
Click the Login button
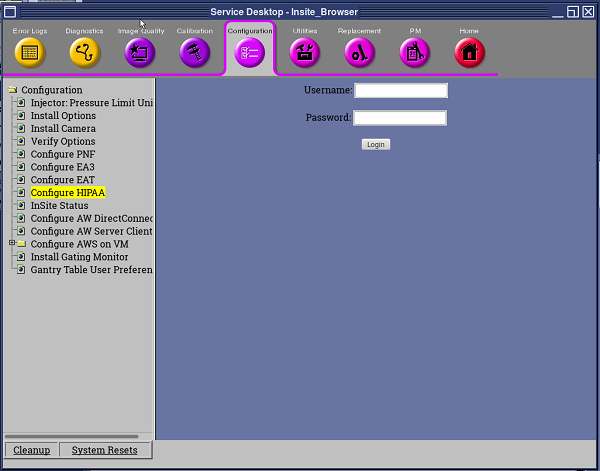[x=376, y=144]
